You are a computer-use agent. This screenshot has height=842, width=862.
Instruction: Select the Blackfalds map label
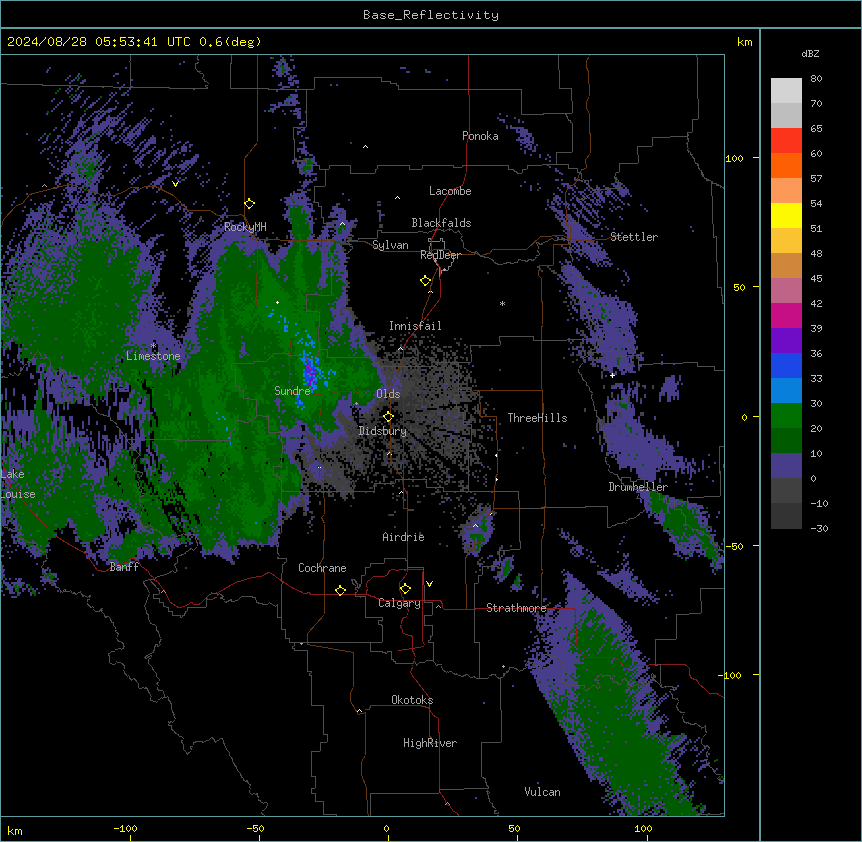pos(441,223)
